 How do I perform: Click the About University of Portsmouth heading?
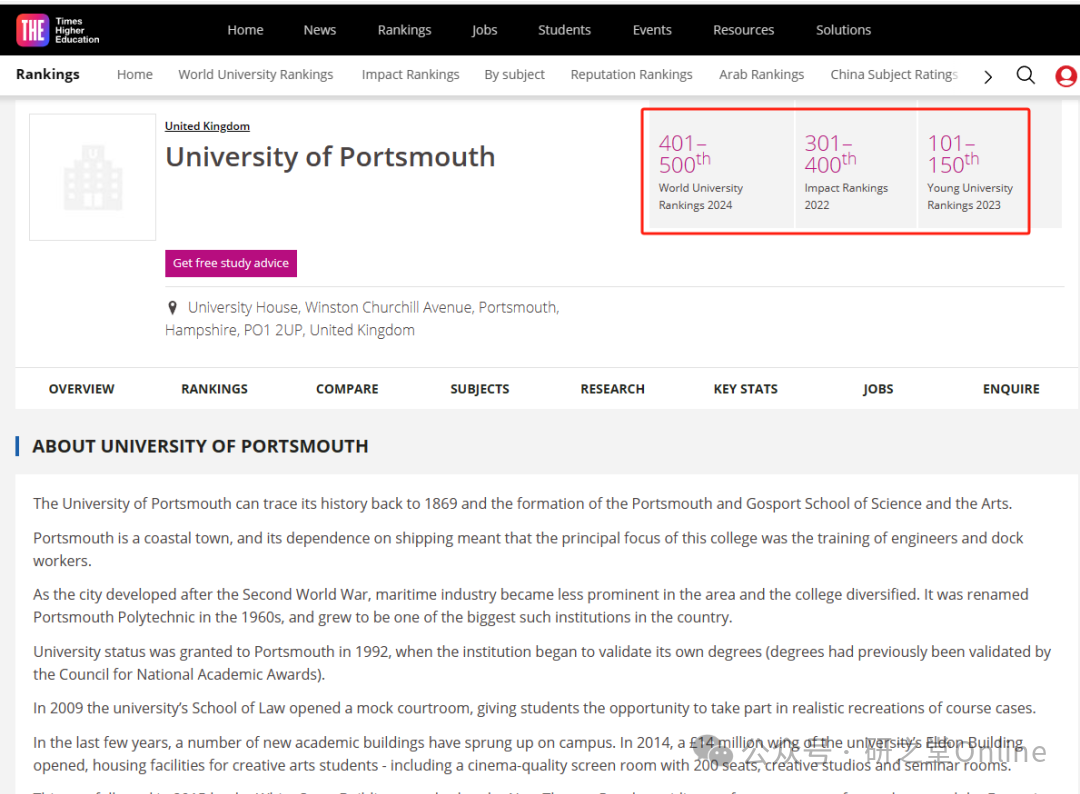200,446
